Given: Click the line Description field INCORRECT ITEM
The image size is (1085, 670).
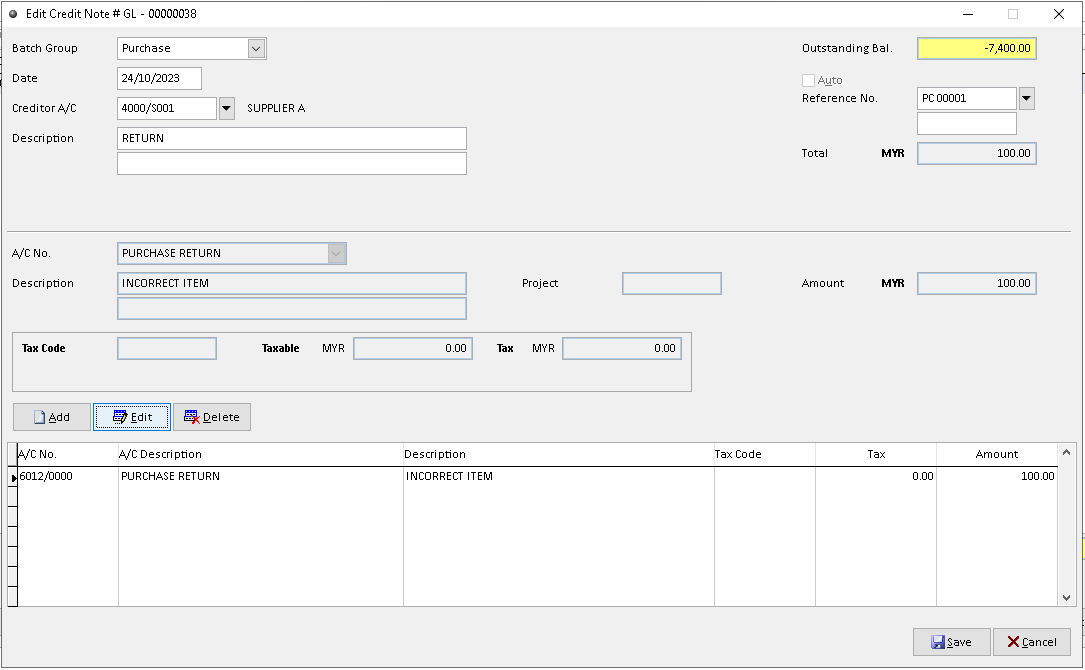Looking at the screenshot, I should 291,283.
